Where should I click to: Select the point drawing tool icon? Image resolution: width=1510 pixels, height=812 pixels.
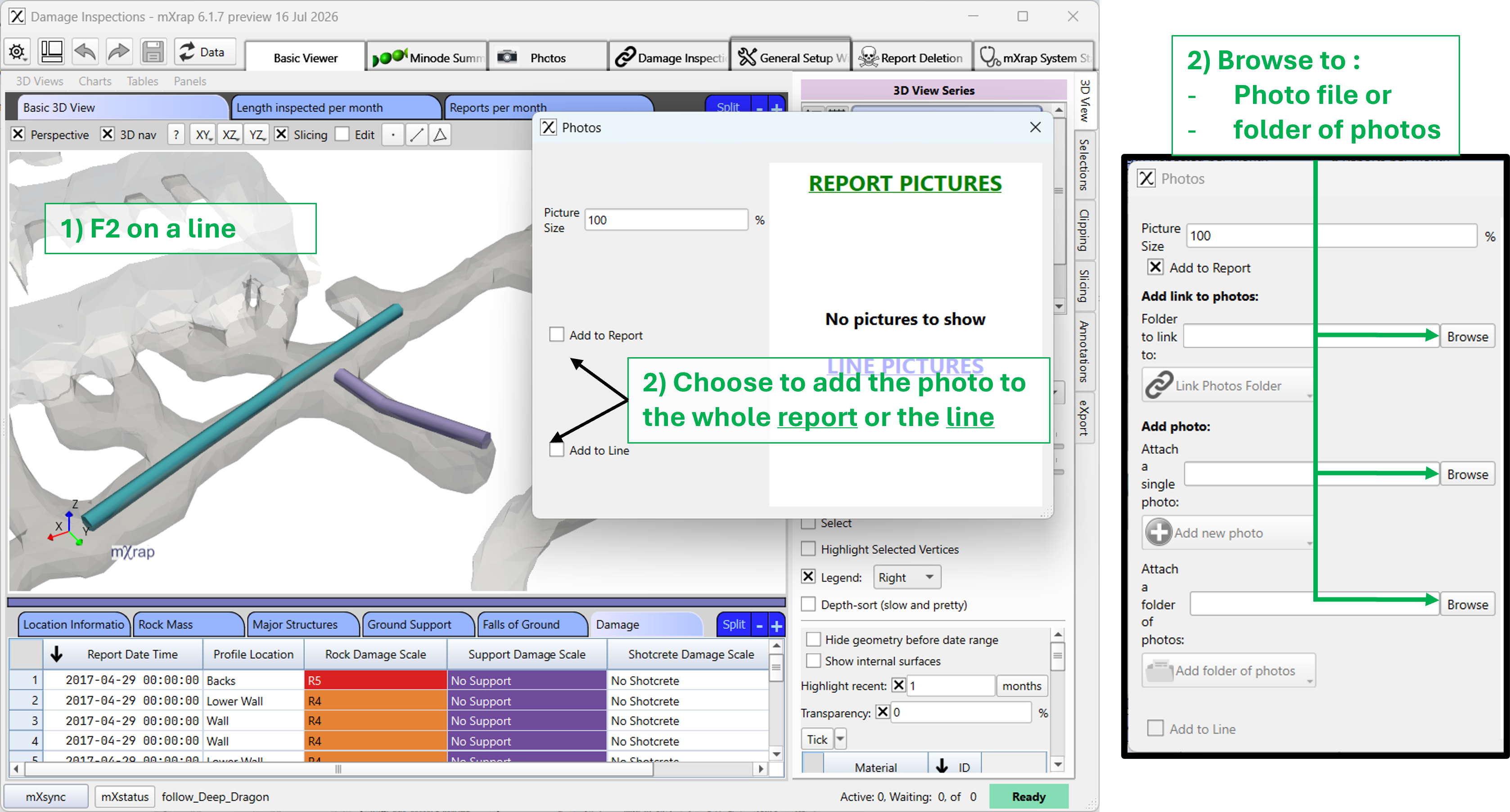tap(393, 135)
